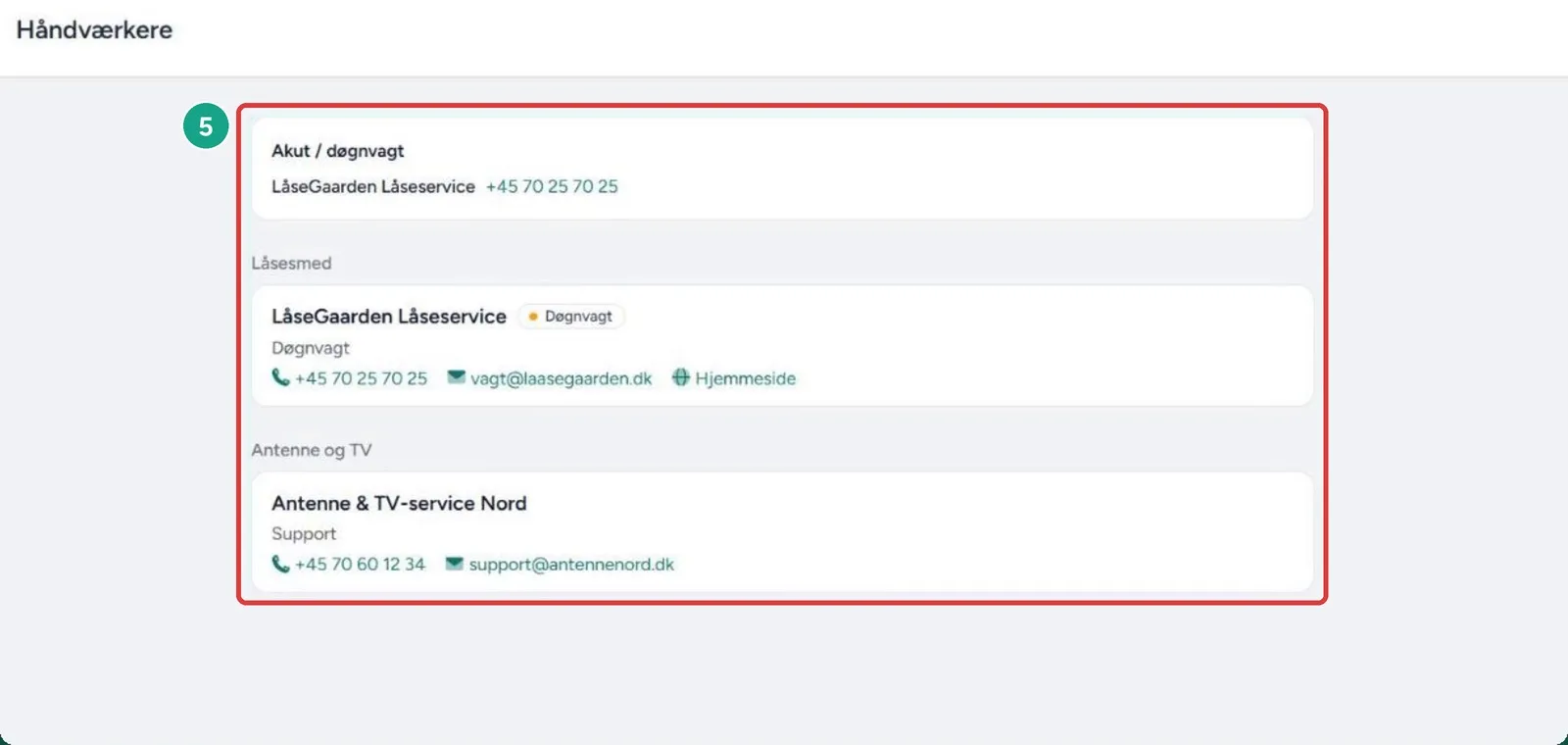Call +45 70 60 12 34 support number
This screenshot has width=1568, height=745.
coord(360,565)
